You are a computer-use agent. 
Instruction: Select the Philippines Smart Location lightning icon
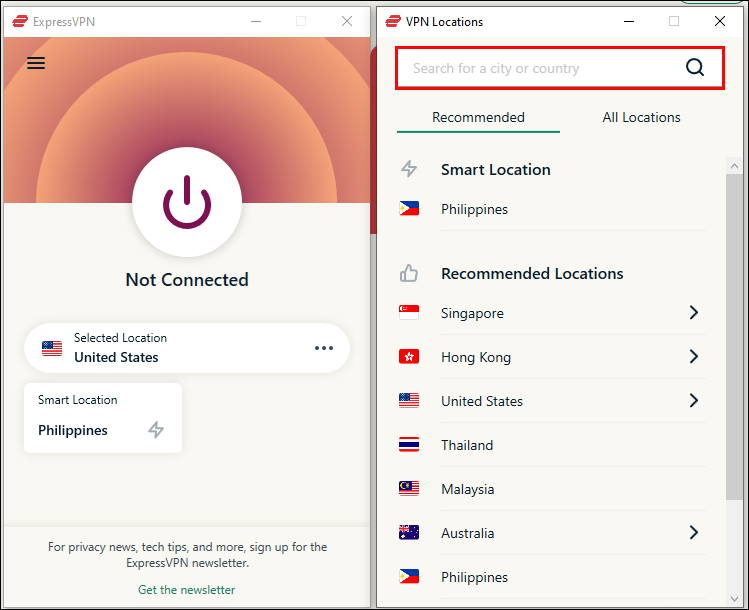[156, 429]
